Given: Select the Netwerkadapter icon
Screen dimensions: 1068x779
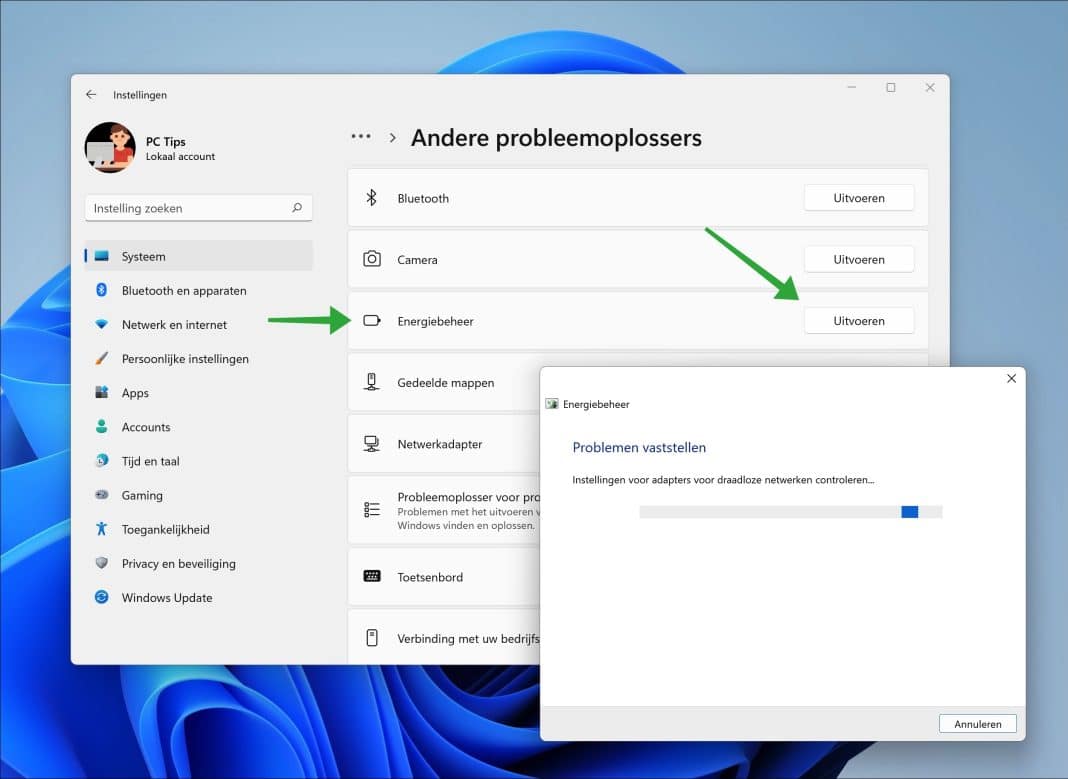Looking at the screenshot, I should tap(372, 443).
